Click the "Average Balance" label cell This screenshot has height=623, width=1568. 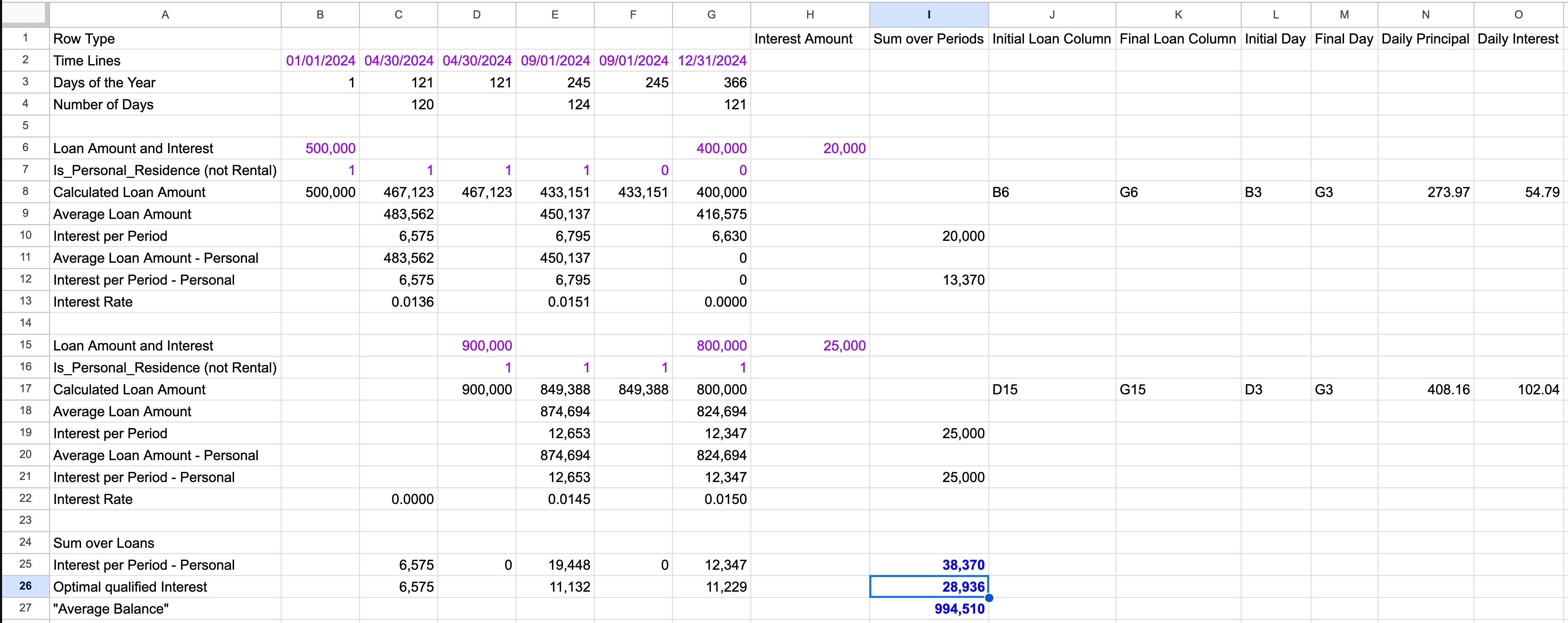pyautogui.click(x=165, y=609)
